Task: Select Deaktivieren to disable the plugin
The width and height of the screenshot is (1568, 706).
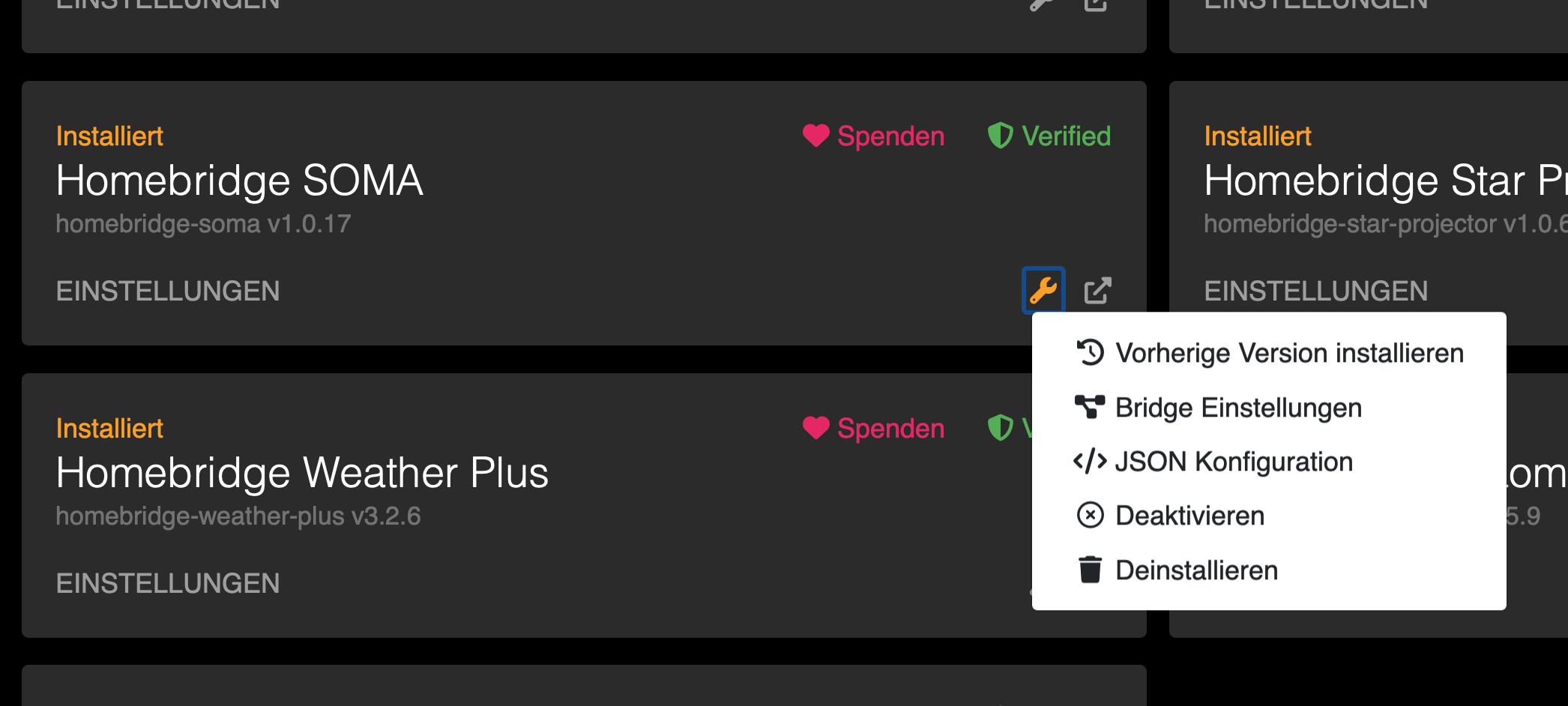Action: [1189, 515]
